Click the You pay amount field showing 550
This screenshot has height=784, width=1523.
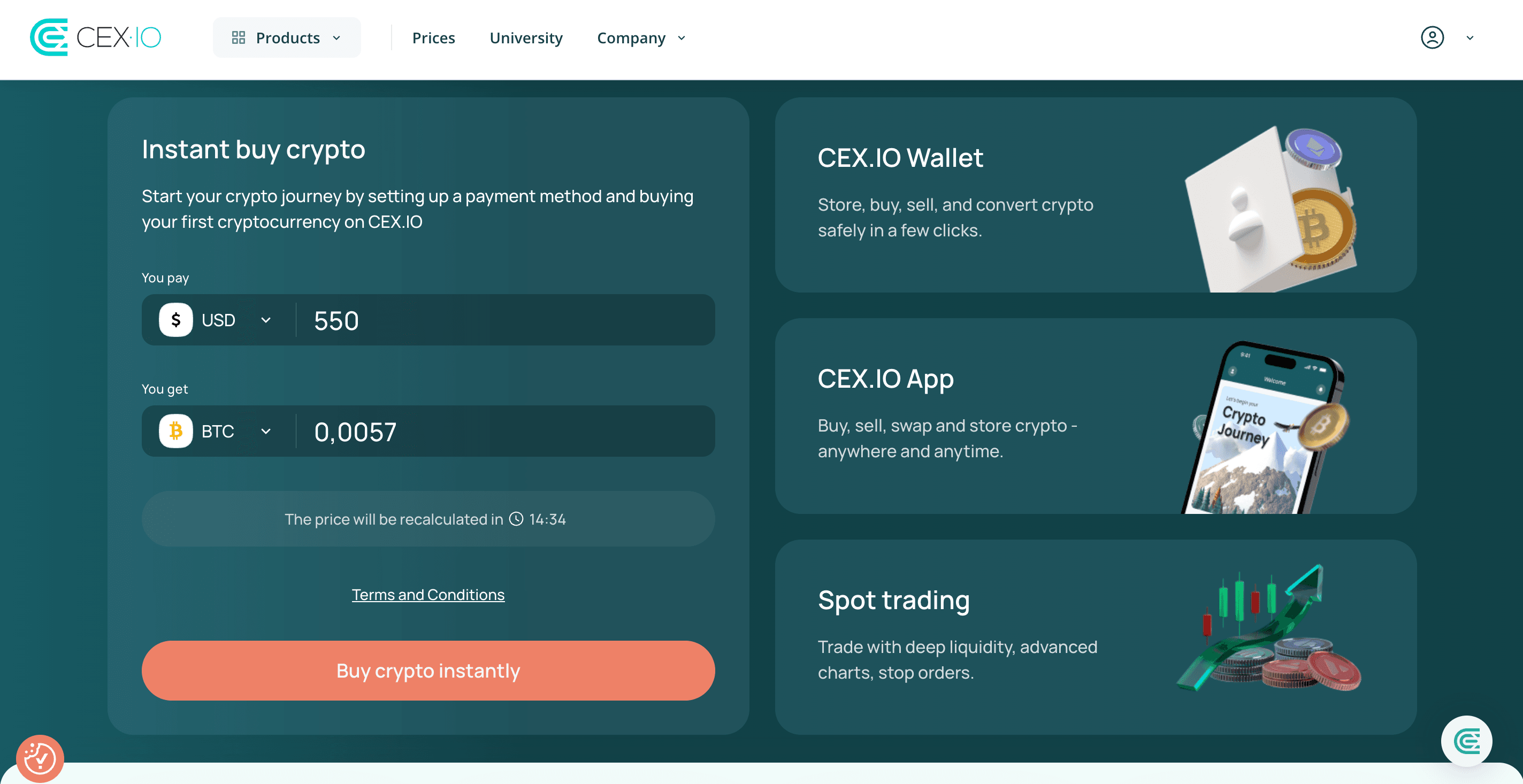506,320
